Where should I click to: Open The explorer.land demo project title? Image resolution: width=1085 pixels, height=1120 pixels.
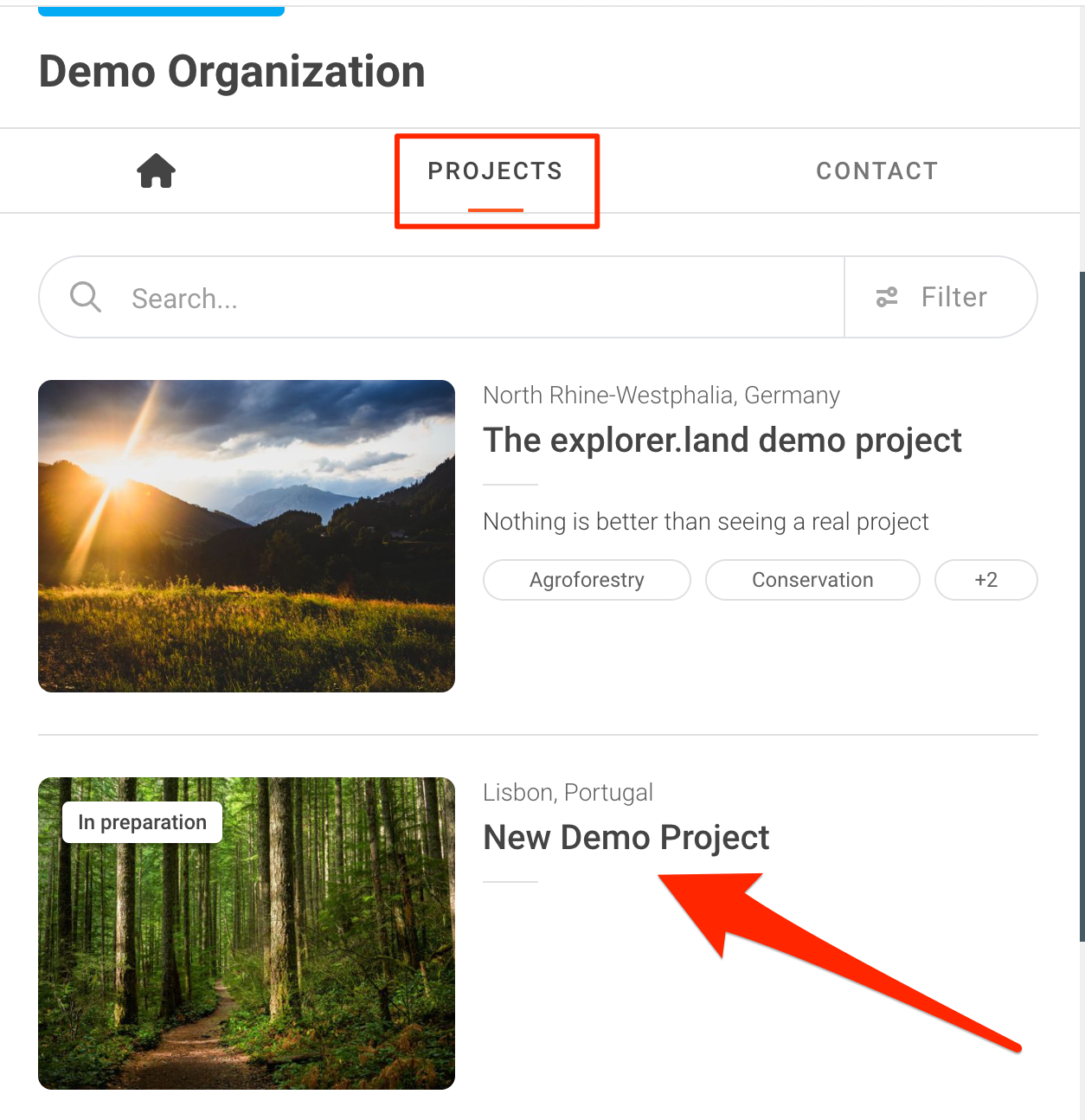tap(722, 441)
